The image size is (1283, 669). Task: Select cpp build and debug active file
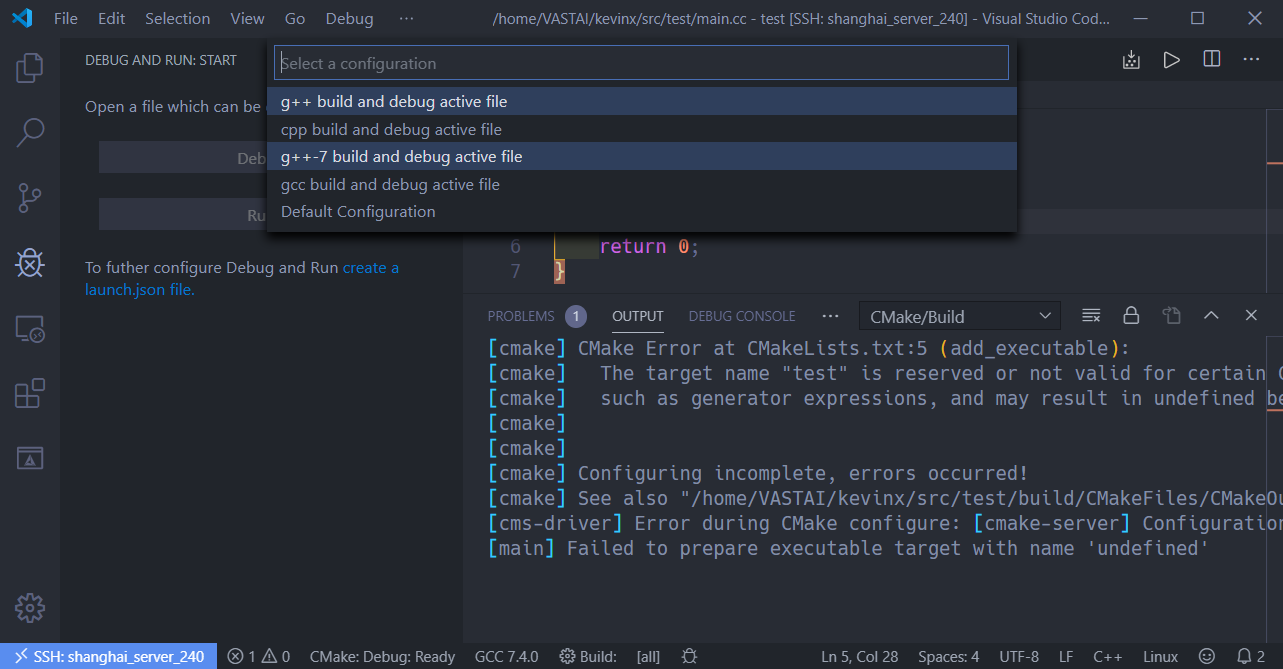(642, 129)
